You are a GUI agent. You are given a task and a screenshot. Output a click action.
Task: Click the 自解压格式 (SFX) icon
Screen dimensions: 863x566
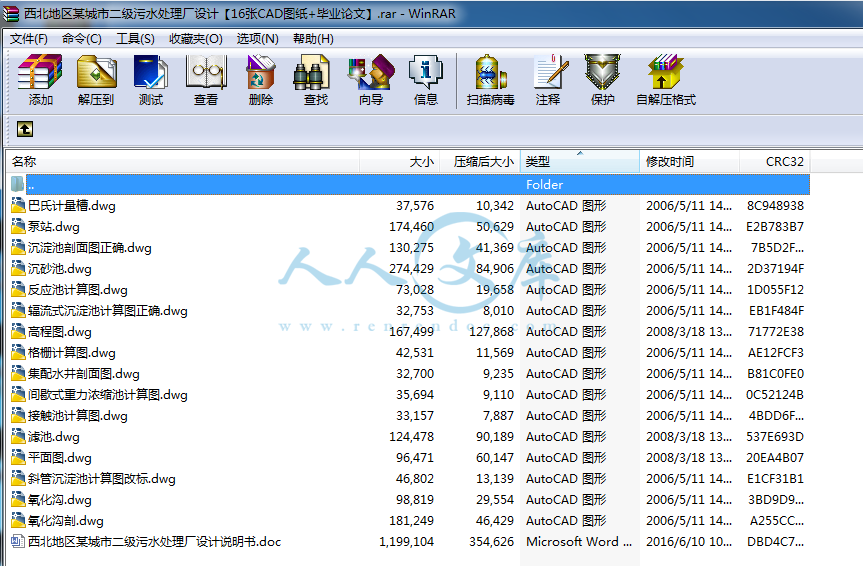665,72
